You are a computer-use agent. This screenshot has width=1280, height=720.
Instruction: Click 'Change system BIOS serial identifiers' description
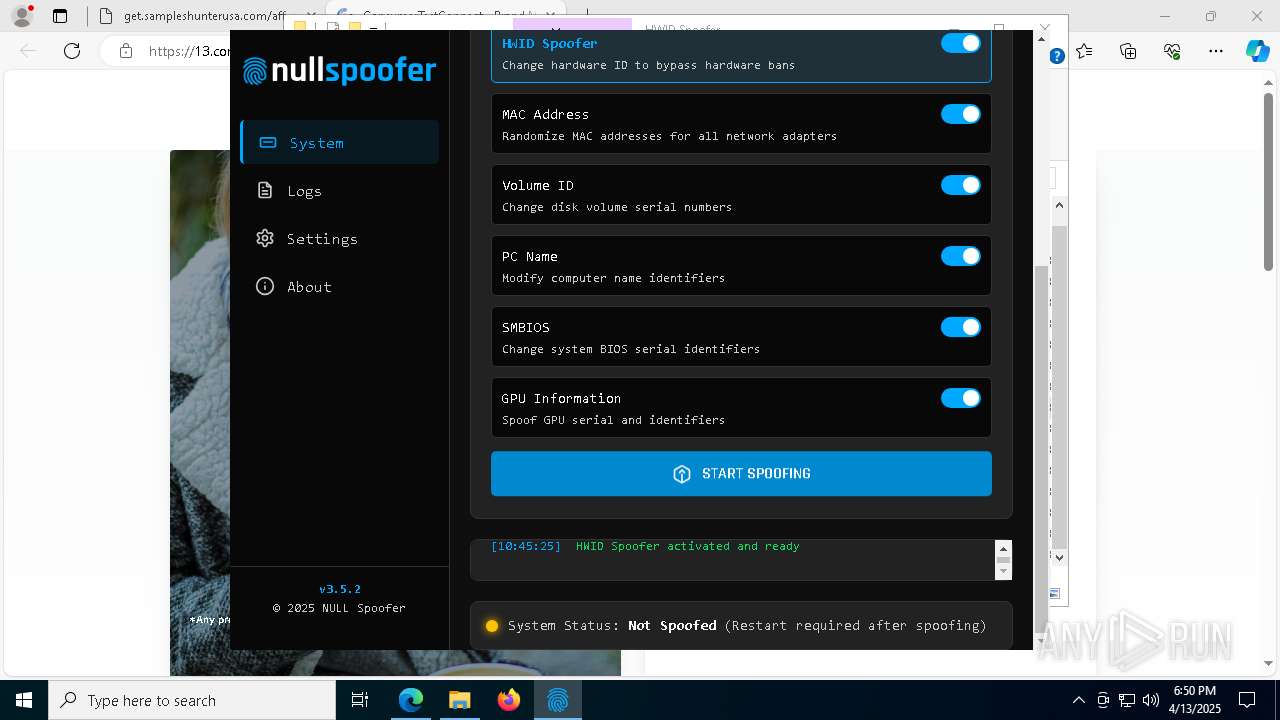(x=631, y=349)
